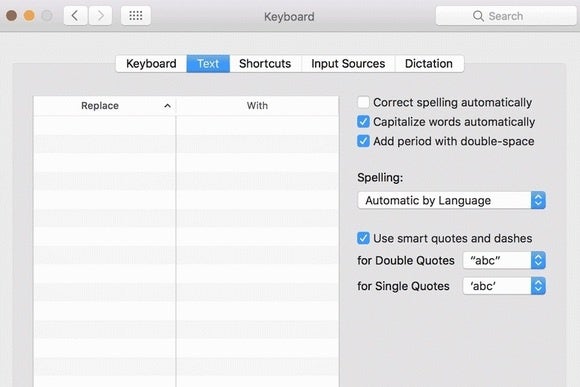Image resolution: width=580 pixels, height=387 pixels.
Task: Click in the Search field
Action: point(506,16)
